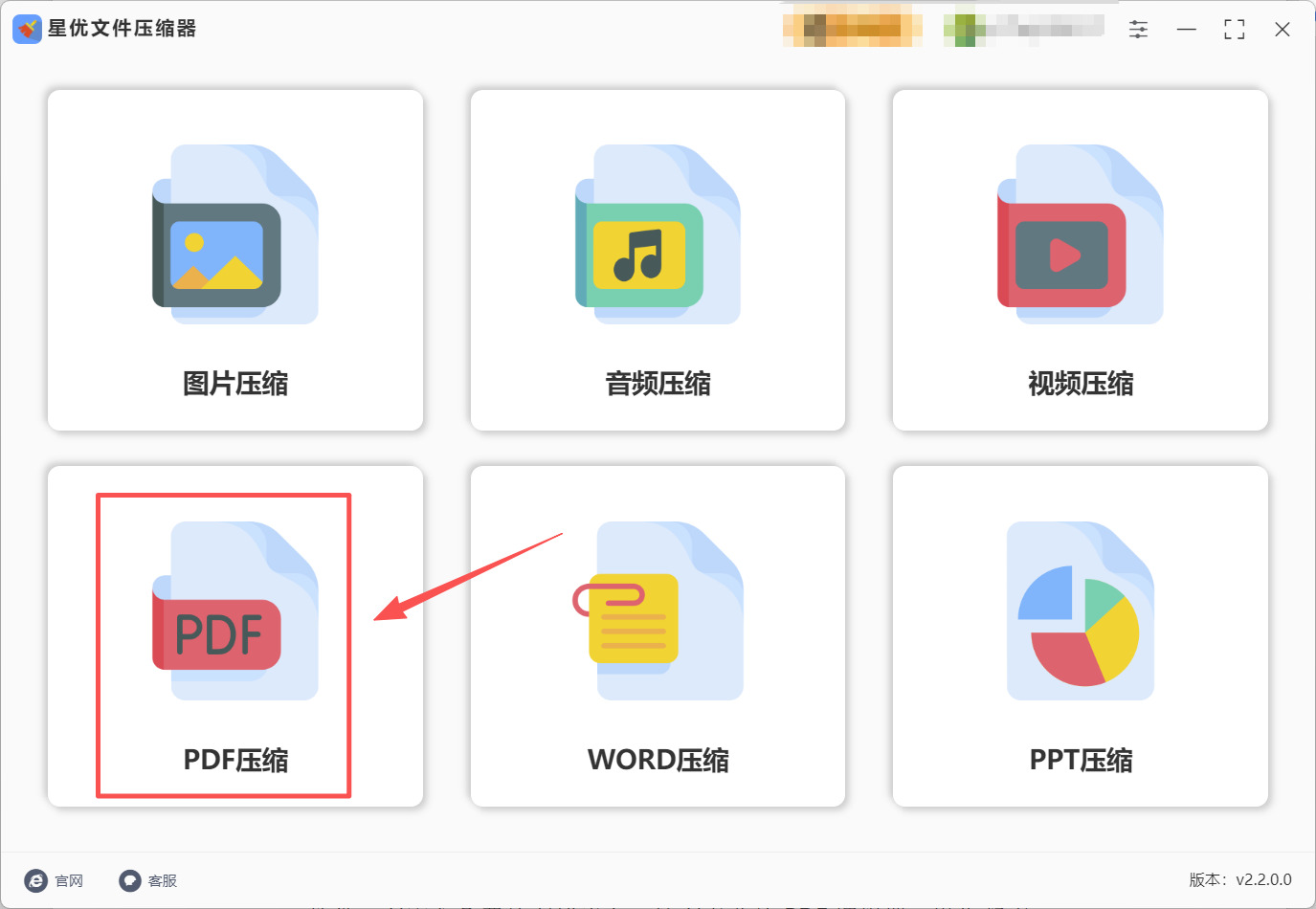Click the PPT压缩 label text
Screen dimensions: 1316x909
[1081, 760]
